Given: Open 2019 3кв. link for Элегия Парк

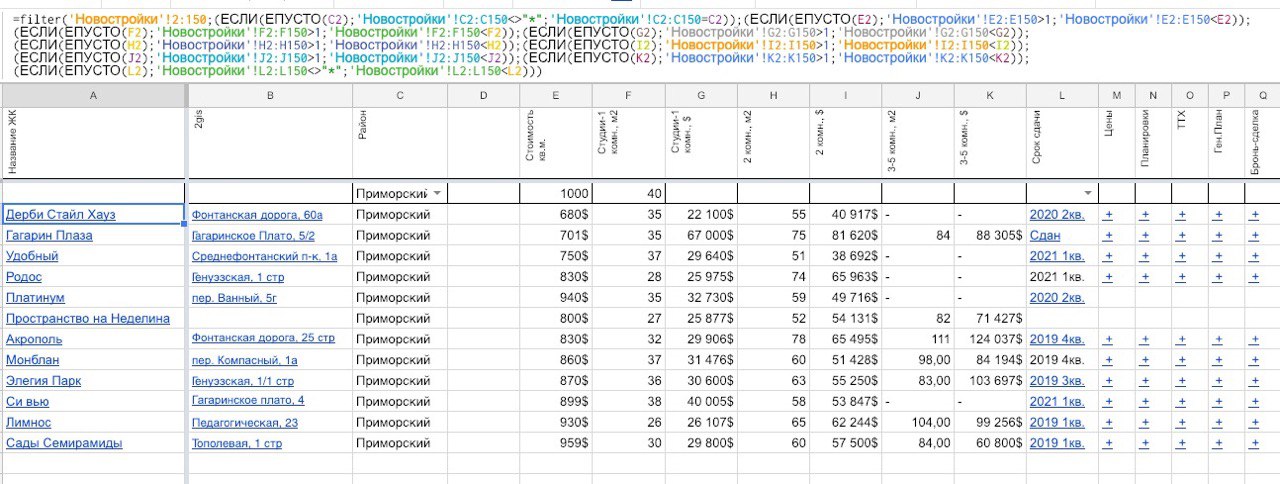Looking at the screenshot, I should pyautogui.click(x=1057, y=381).
